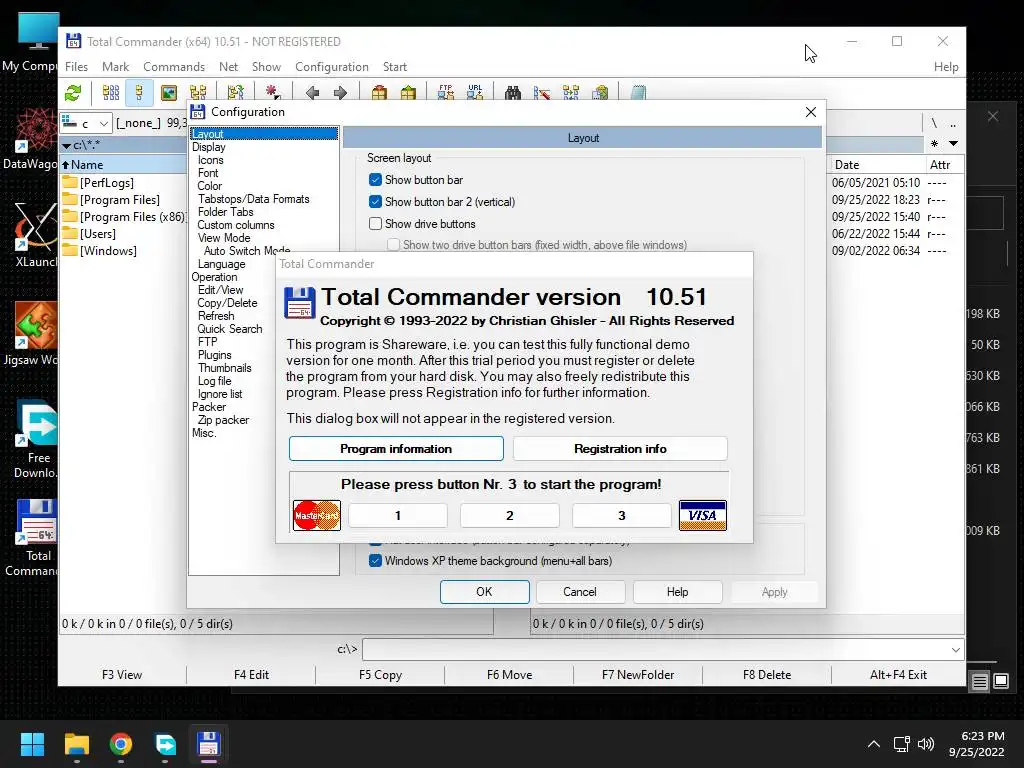Click the left panel c:\*.* path arrow

tap(67, 146)
